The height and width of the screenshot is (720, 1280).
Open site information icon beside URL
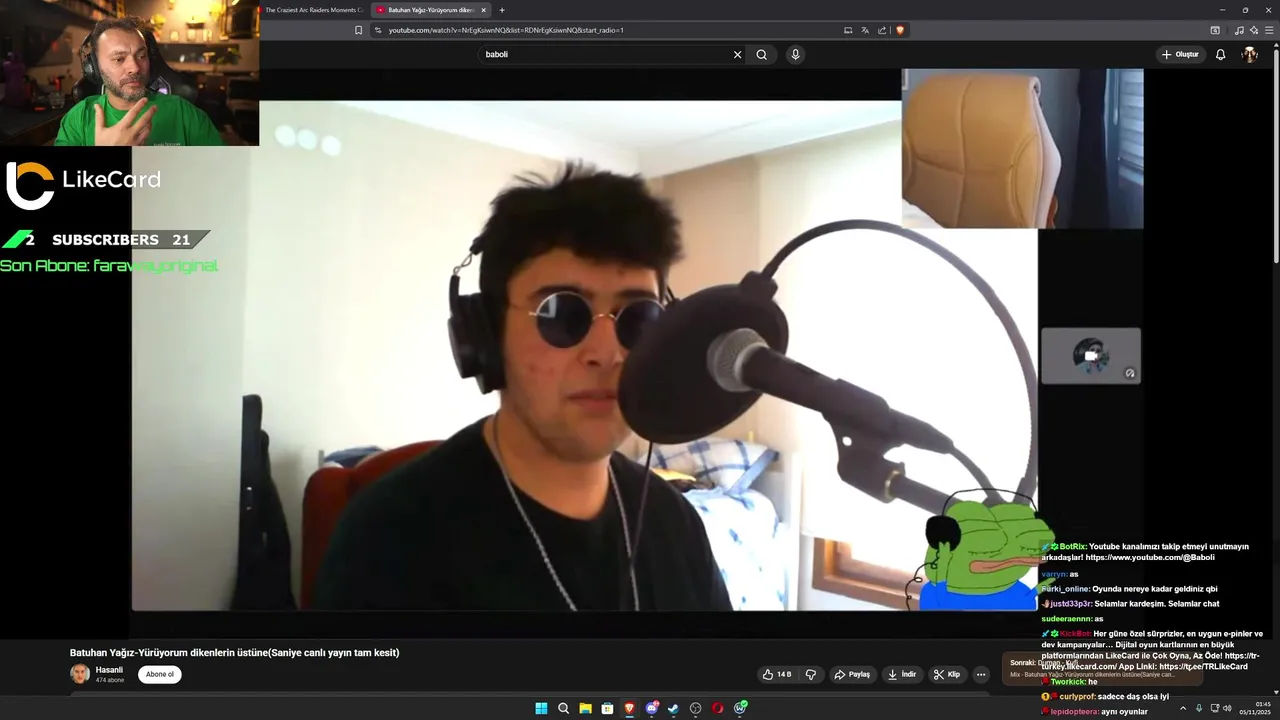pos(378,30)
